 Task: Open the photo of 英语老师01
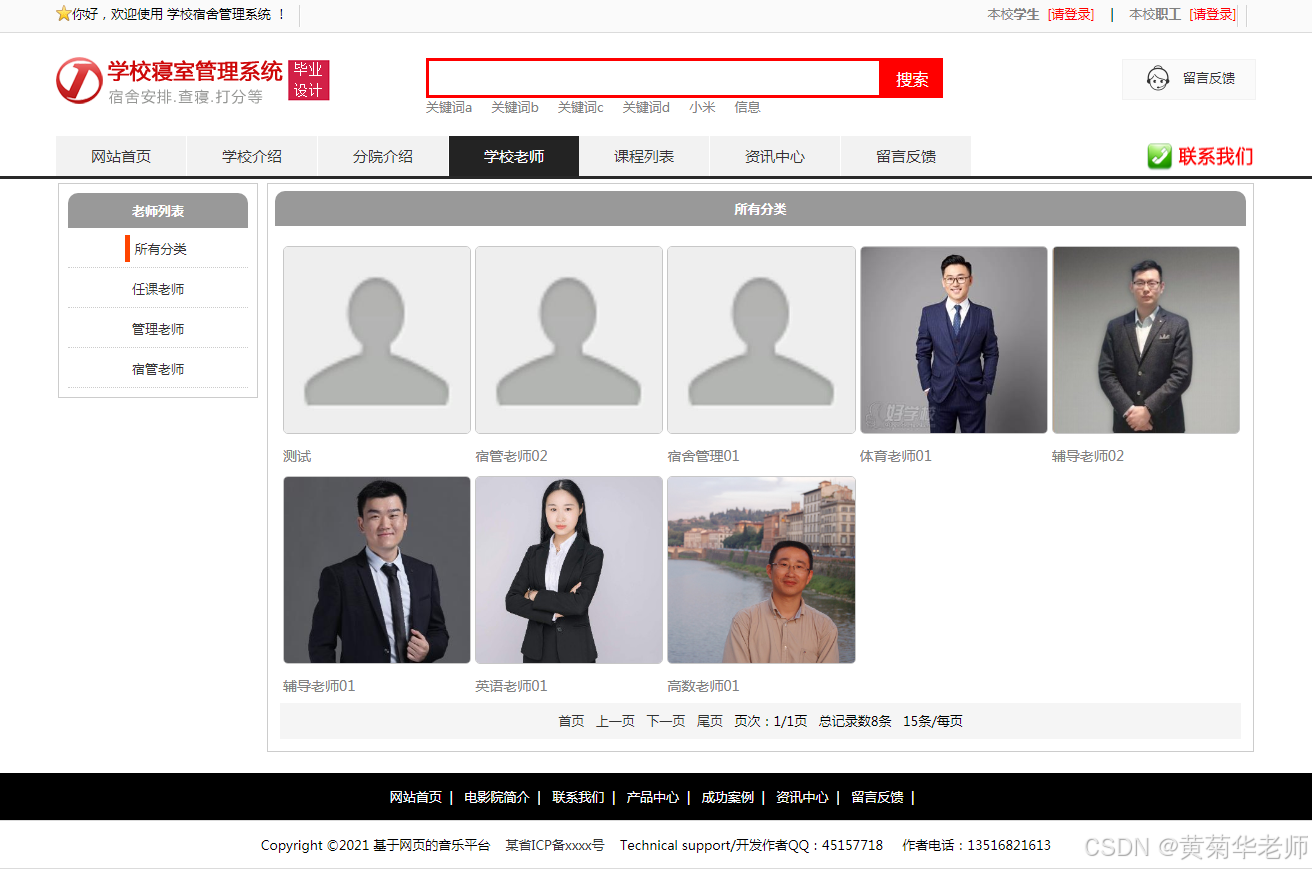(568, 570)
